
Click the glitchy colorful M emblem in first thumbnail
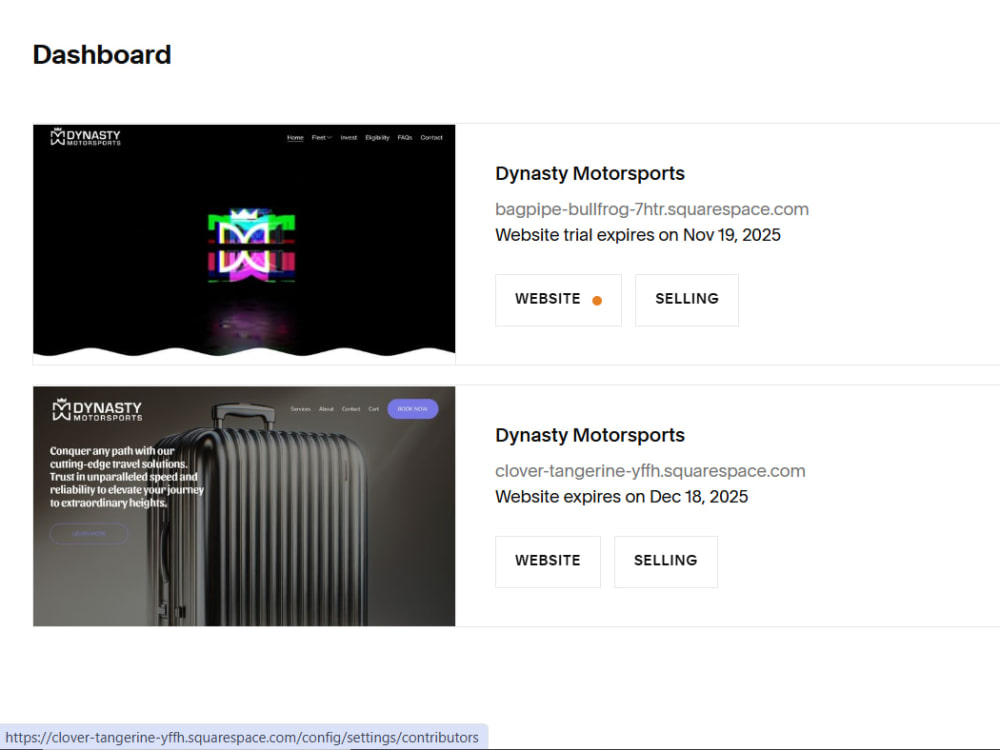tap(251, 246)
